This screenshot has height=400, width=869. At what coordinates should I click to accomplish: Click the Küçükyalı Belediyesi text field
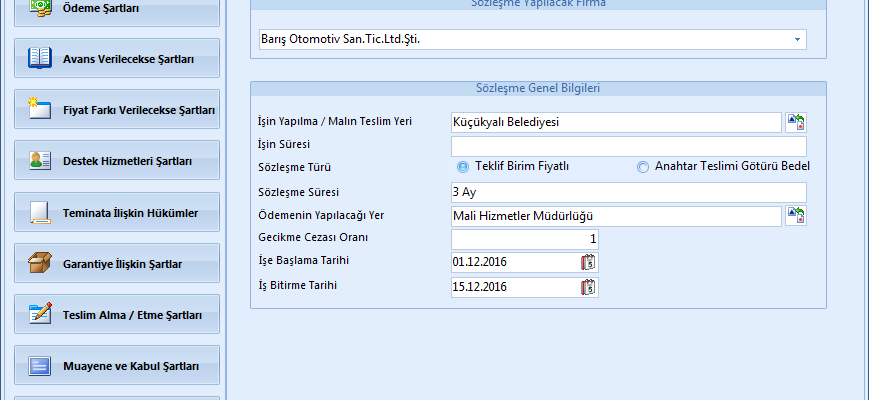tap(615, 122)
